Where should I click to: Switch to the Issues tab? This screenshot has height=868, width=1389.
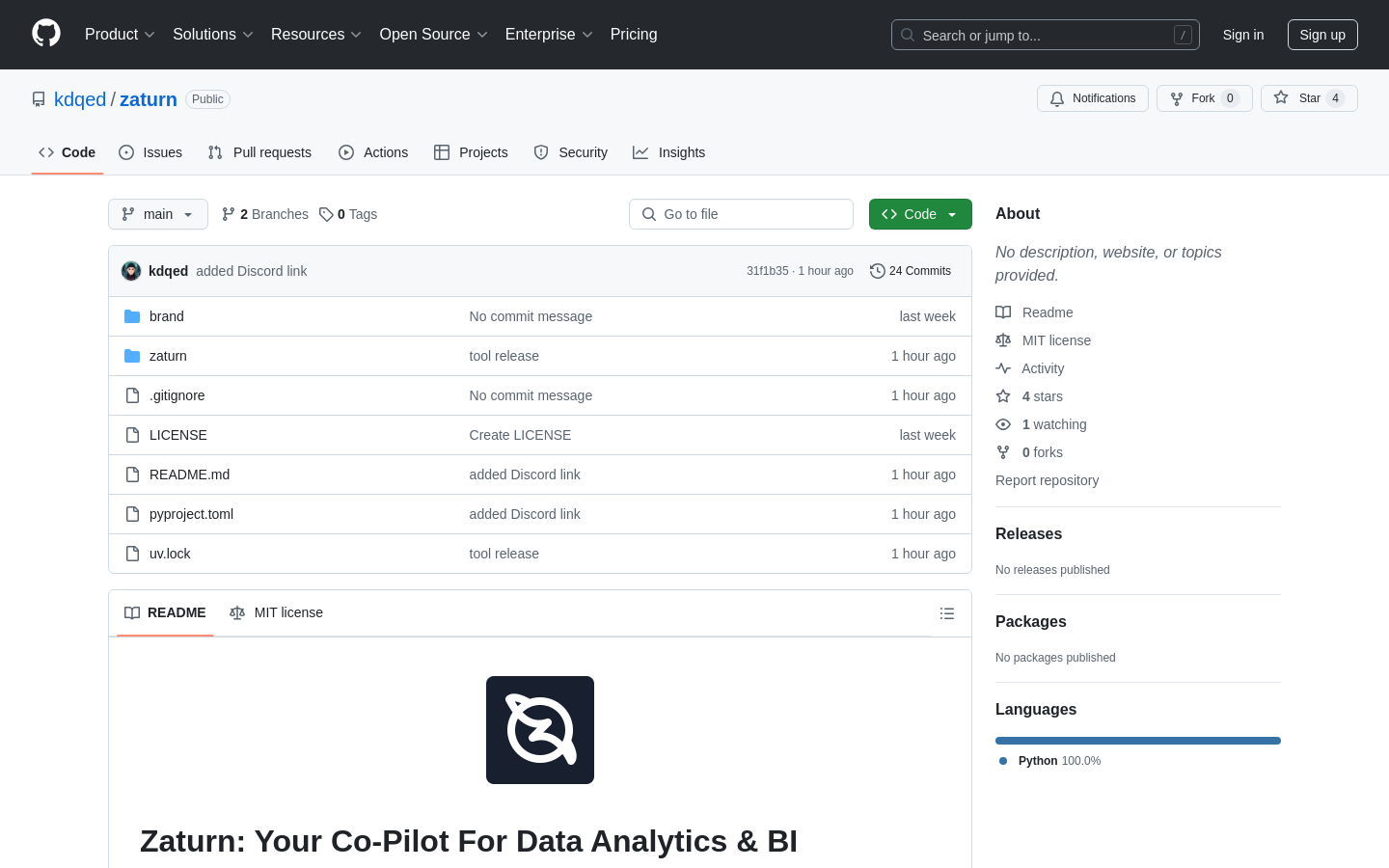tap(150, 152)
